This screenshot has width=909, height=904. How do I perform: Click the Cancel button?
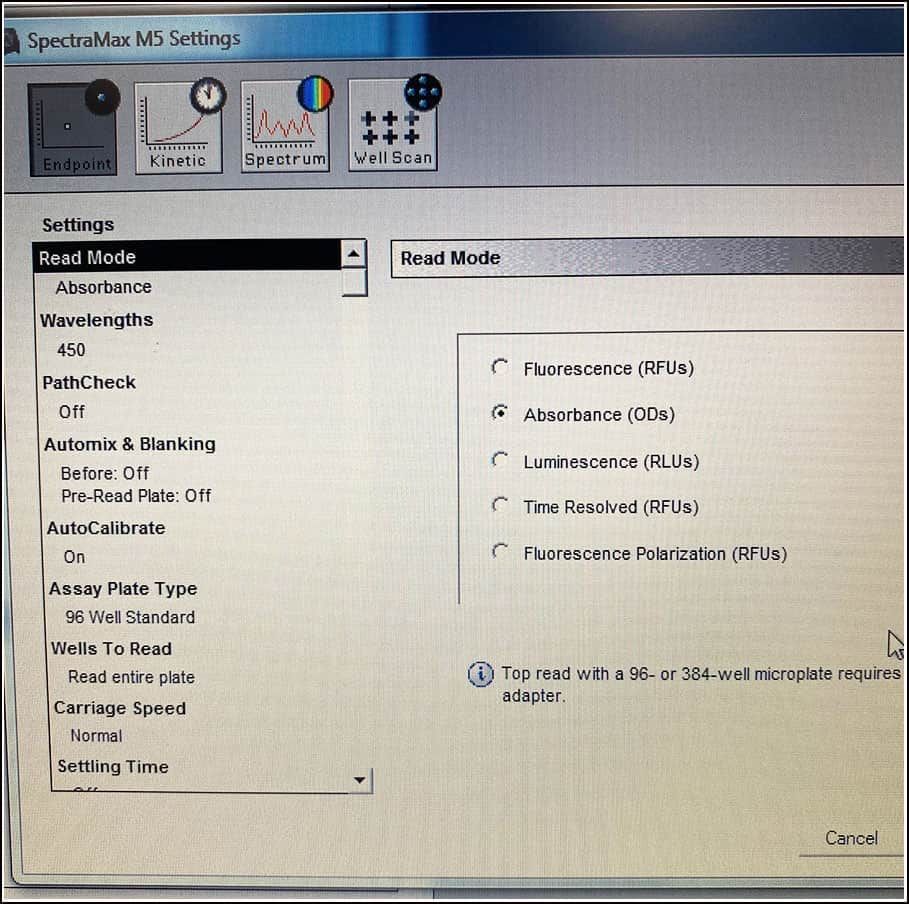click(851, 838)
